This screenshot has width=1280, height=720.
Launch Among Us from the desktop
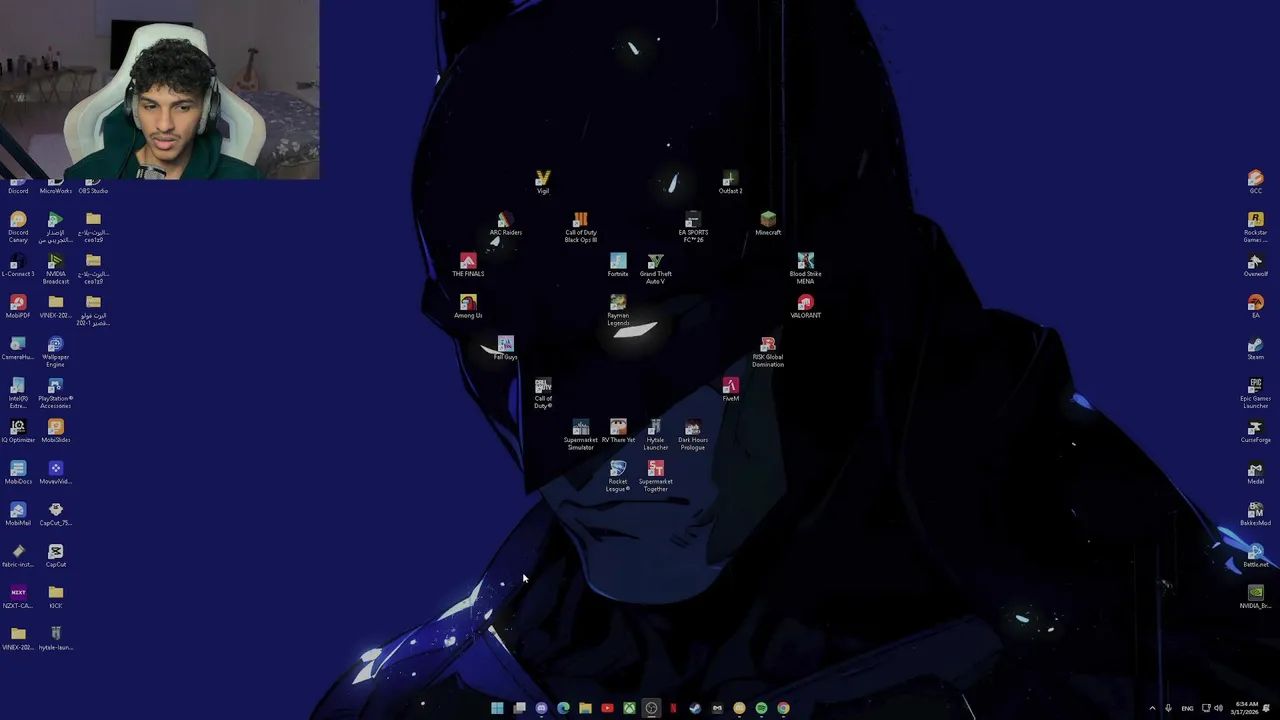pos(468,307)
